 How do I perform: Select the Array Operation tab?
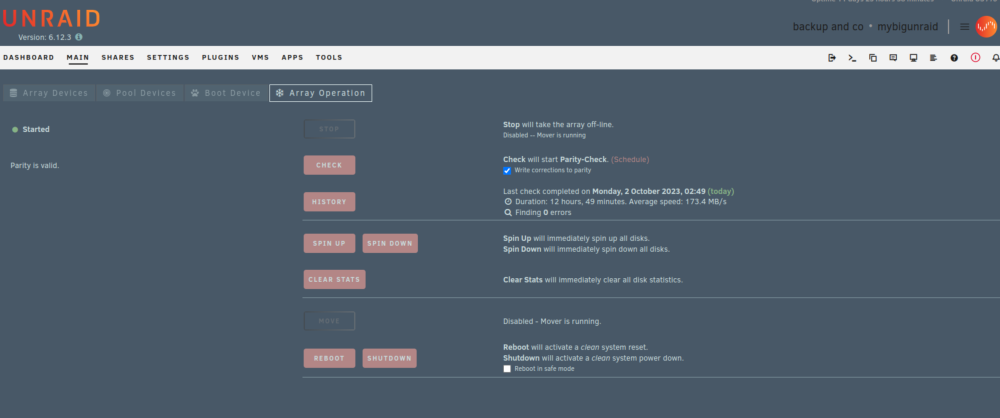(x=321, y=93)
